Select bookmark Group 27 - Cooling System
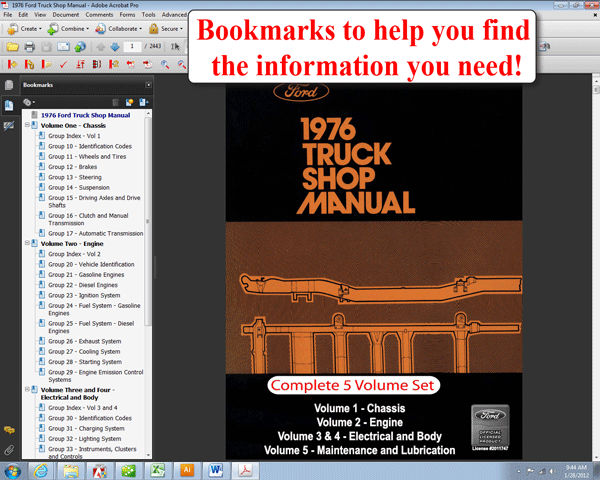This screenshot has height=480, width=600. click(x=84, y=352)
